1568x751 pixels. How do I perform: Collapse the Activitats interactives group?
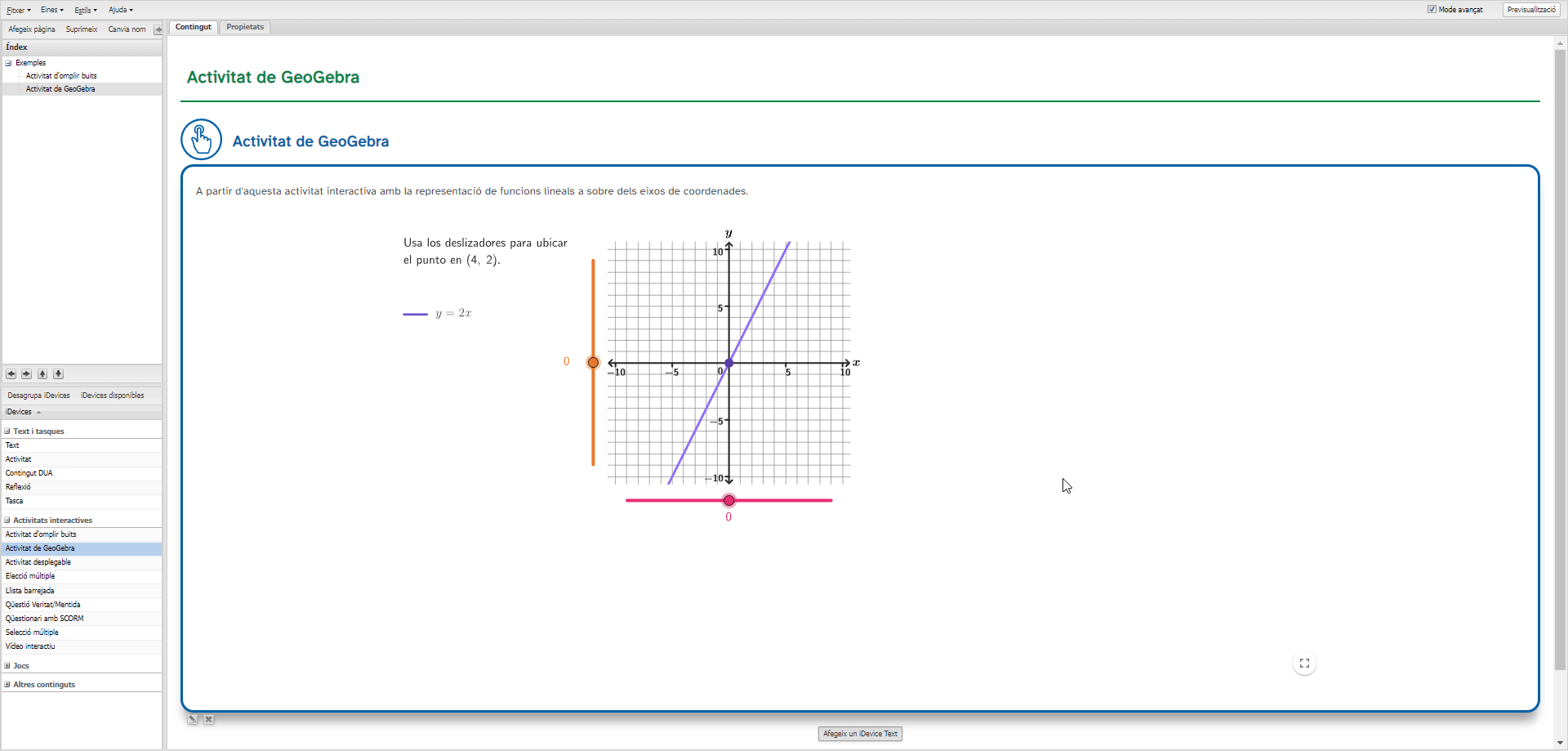pos(7,521)
